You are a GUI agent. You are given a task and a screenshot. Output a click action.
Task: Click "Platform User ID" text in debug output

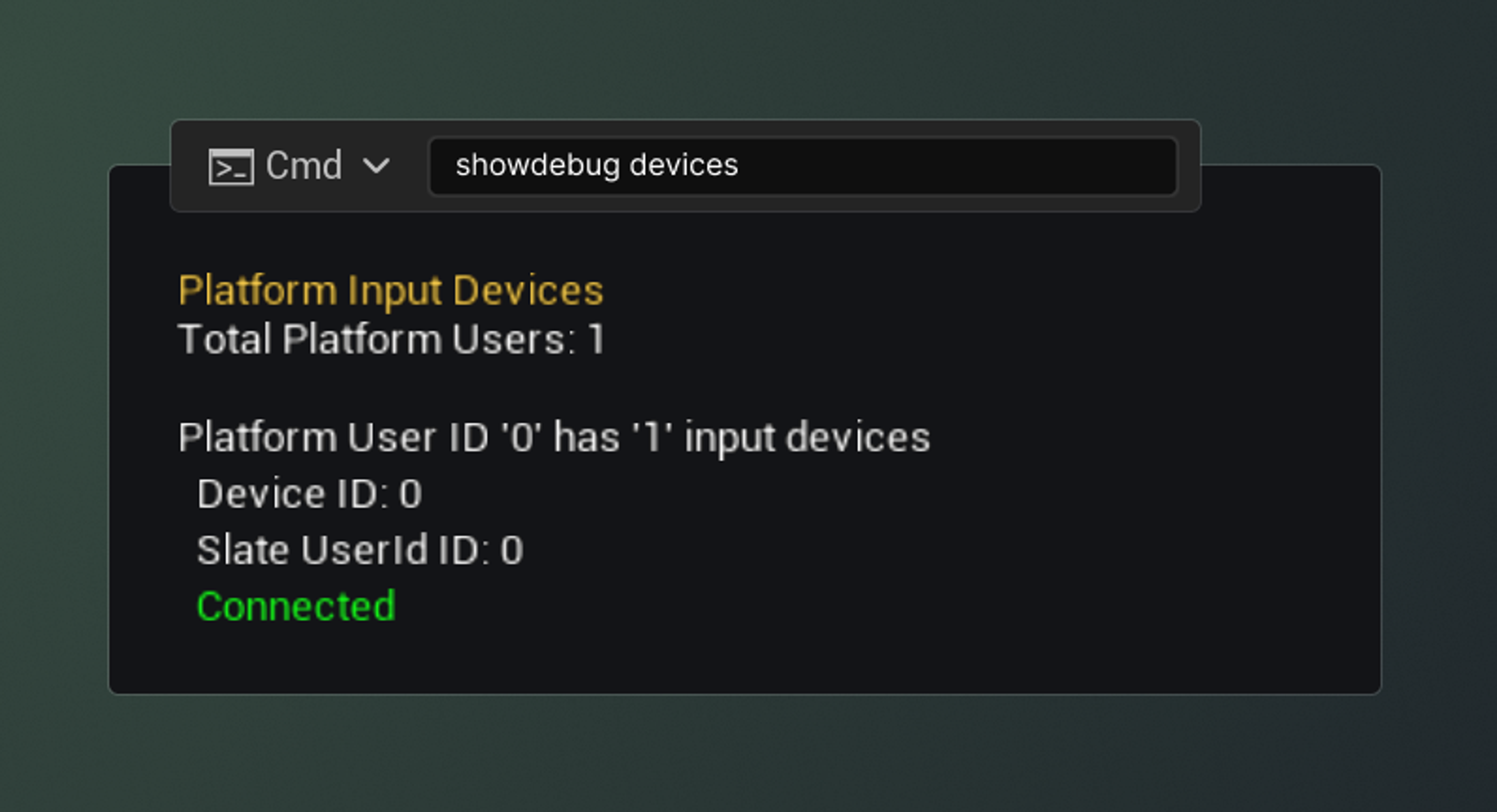pos(333,437)
